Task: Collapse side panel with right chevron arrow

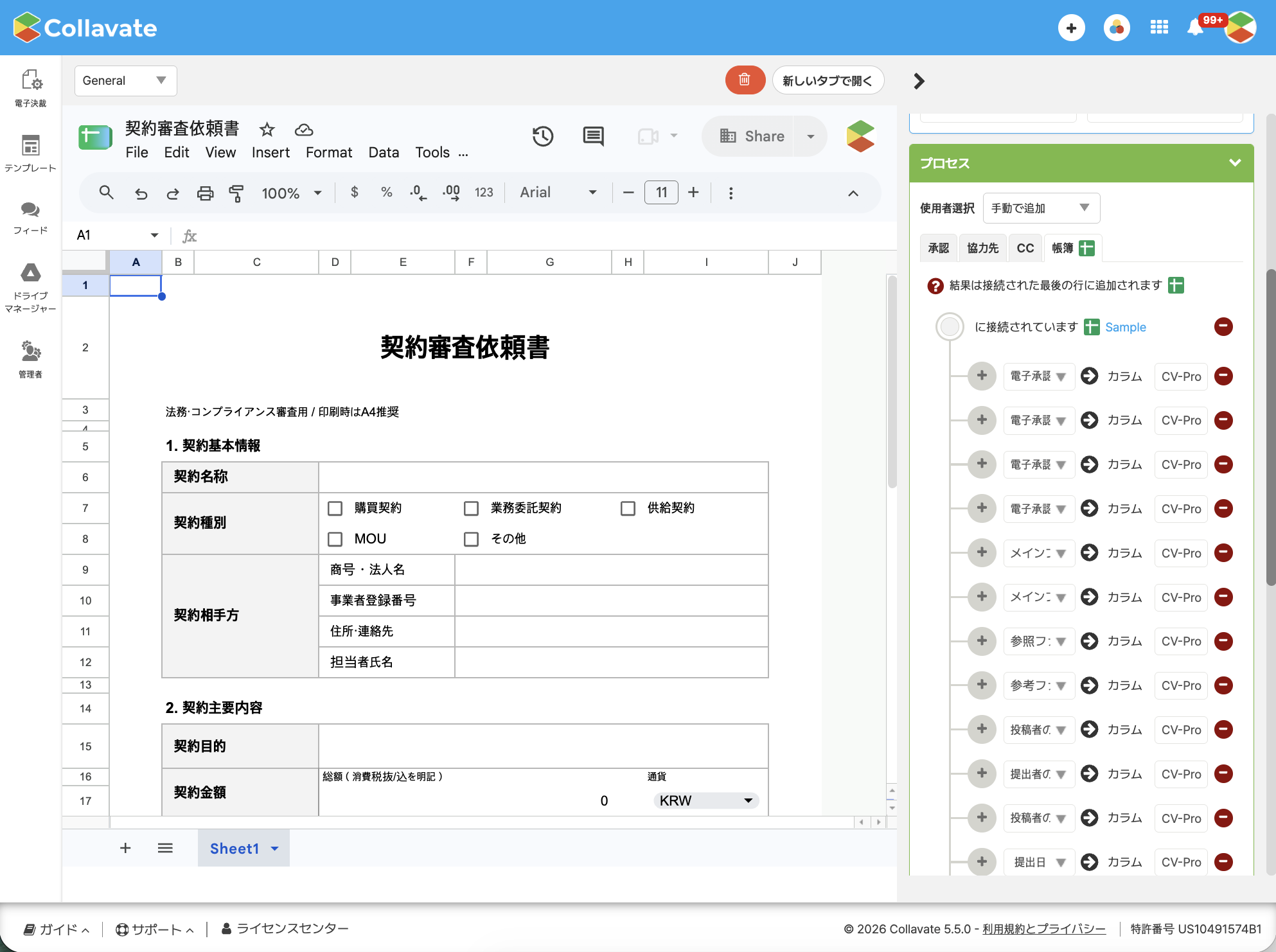Action: (x=919, y=81)
